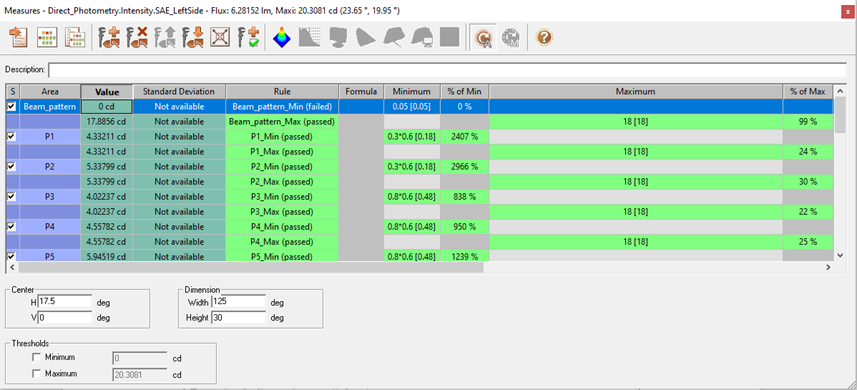Click the add measure area caliper icon
This screenshot has width=857, height=390.
109,37
